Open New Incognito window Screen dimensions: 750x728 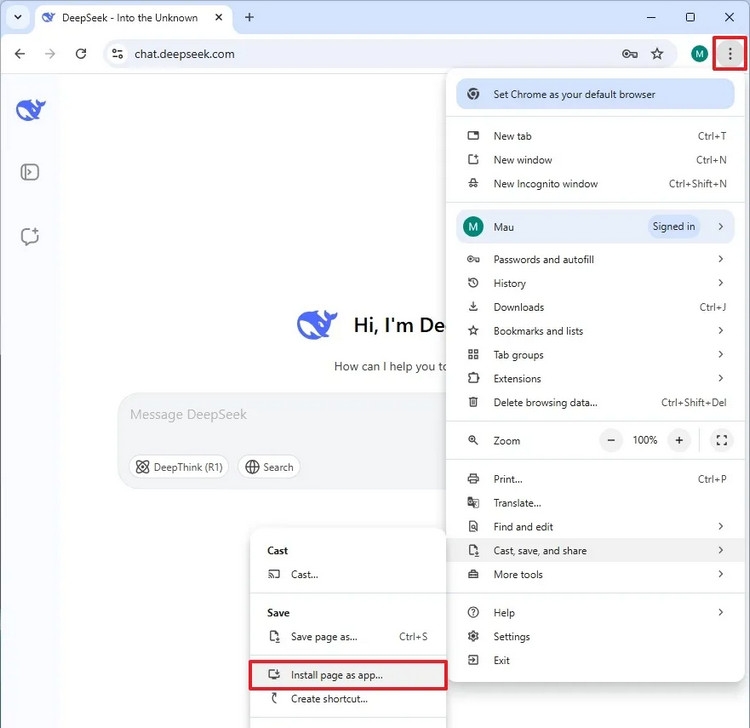595,184
